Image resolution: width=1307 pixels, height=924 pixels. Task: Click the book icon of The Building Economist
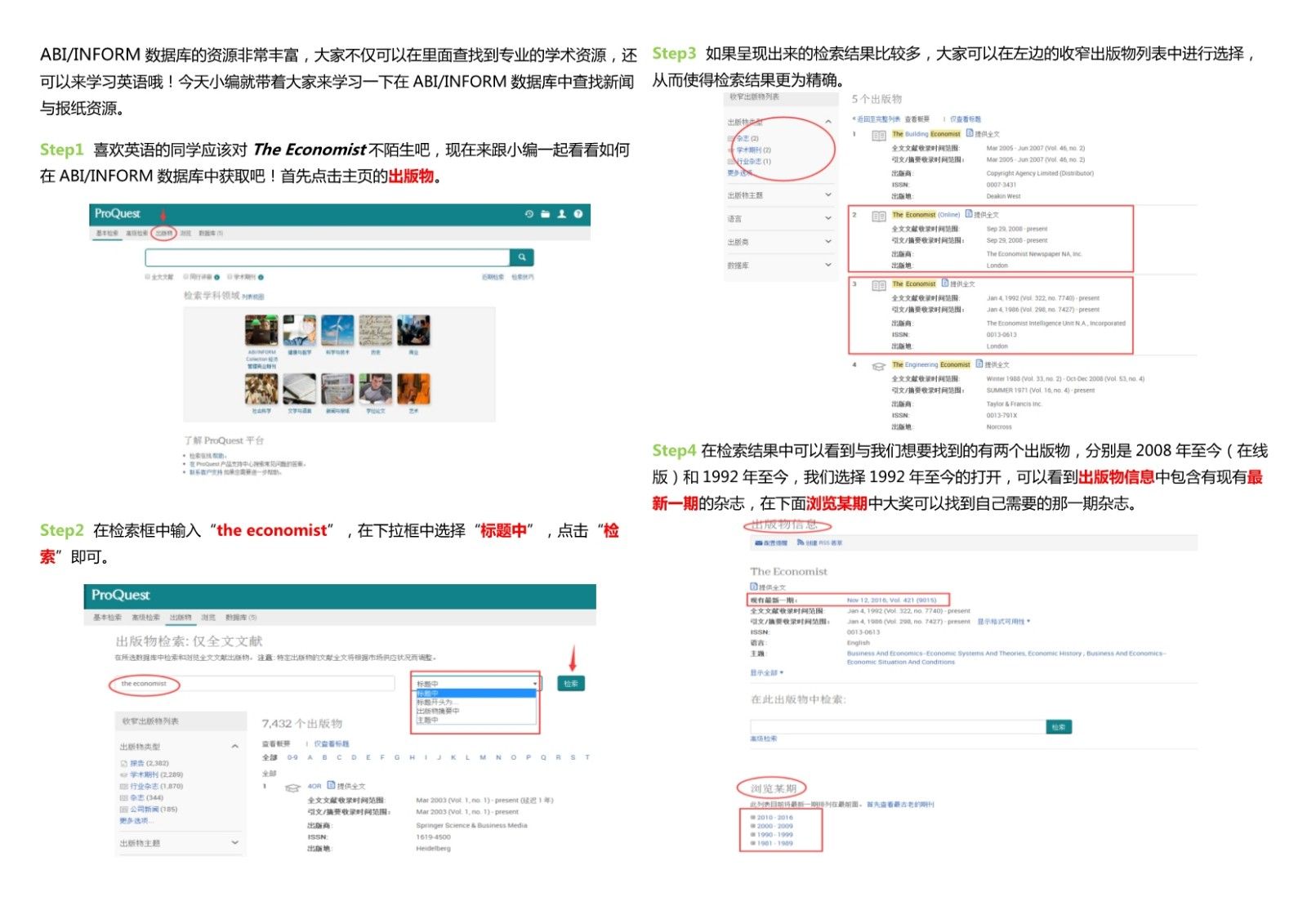[x=878, y=136]
